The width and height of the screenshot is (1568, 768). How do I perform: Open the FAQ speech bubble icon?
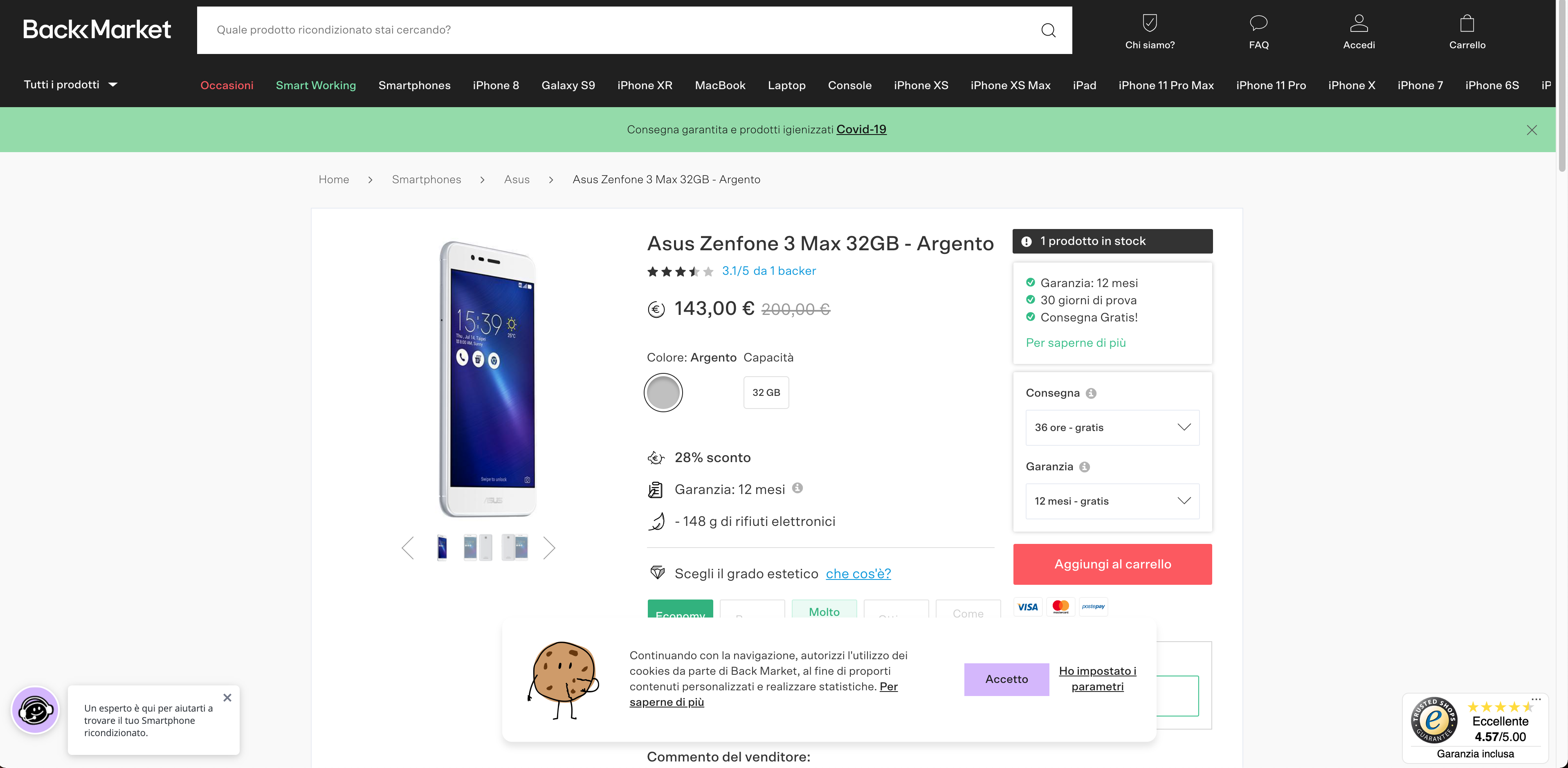(x=1258, y=23)
